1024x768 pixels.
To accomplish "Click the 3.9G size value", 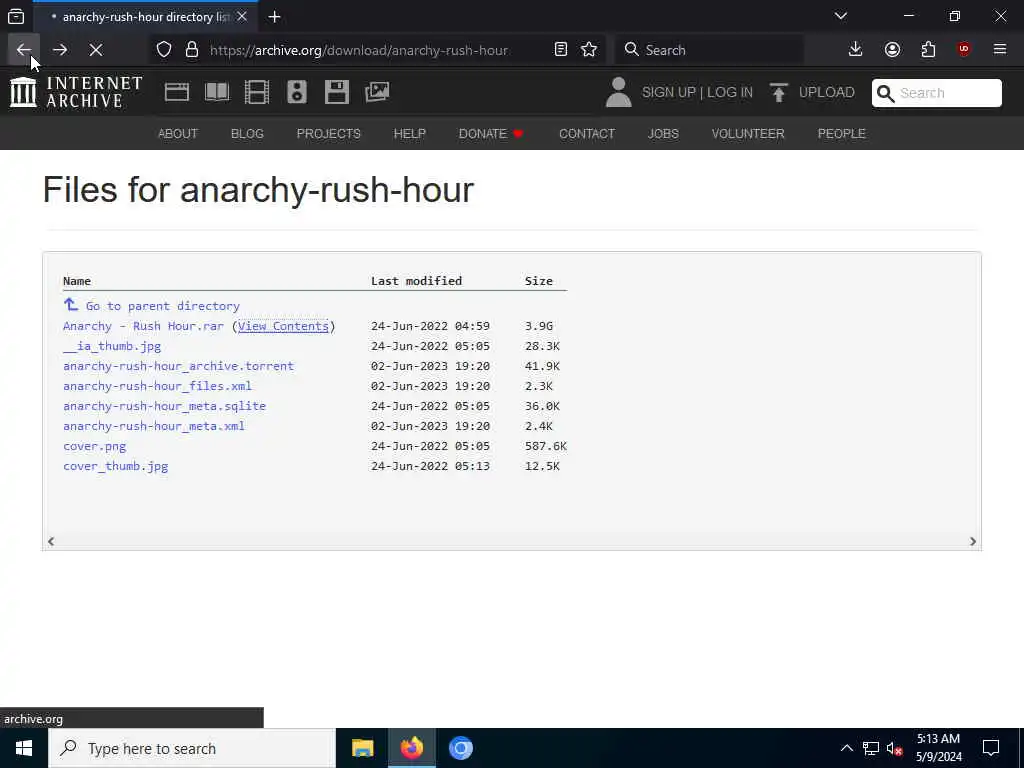I will pyautogui.click(x=539, y=326).
